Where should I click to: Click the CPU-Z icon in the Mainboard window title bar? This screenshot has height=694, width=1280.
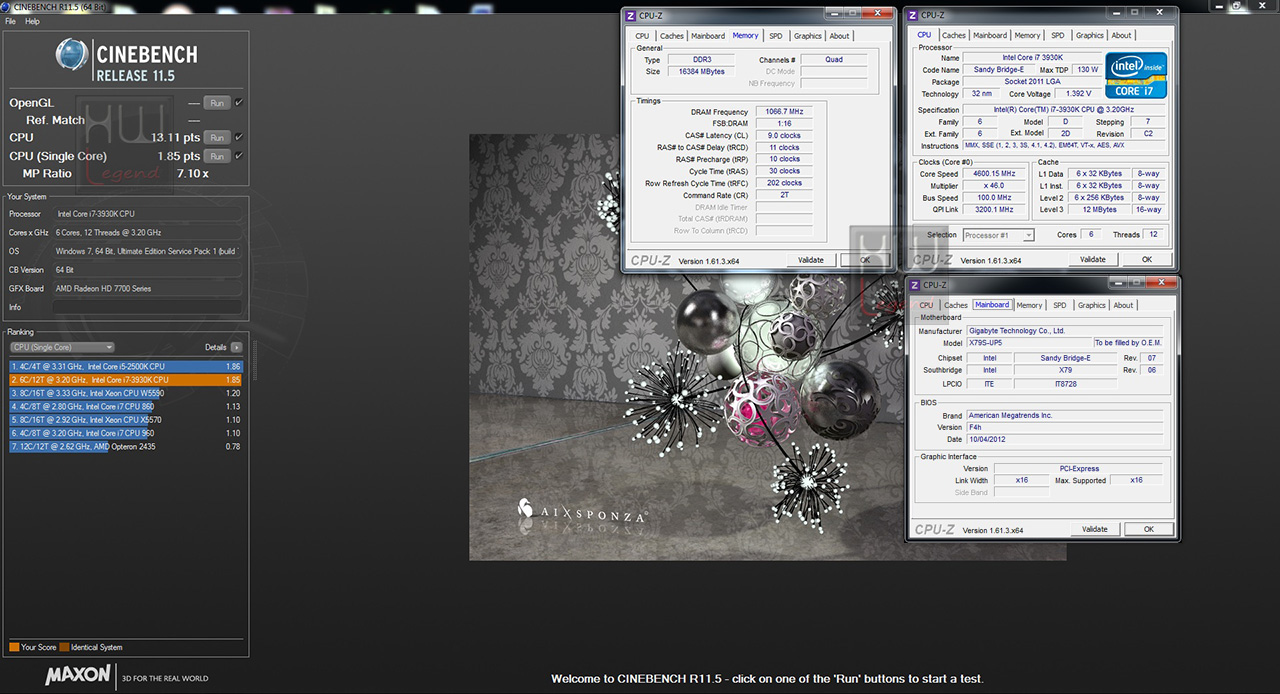click(x=913, y=285)
